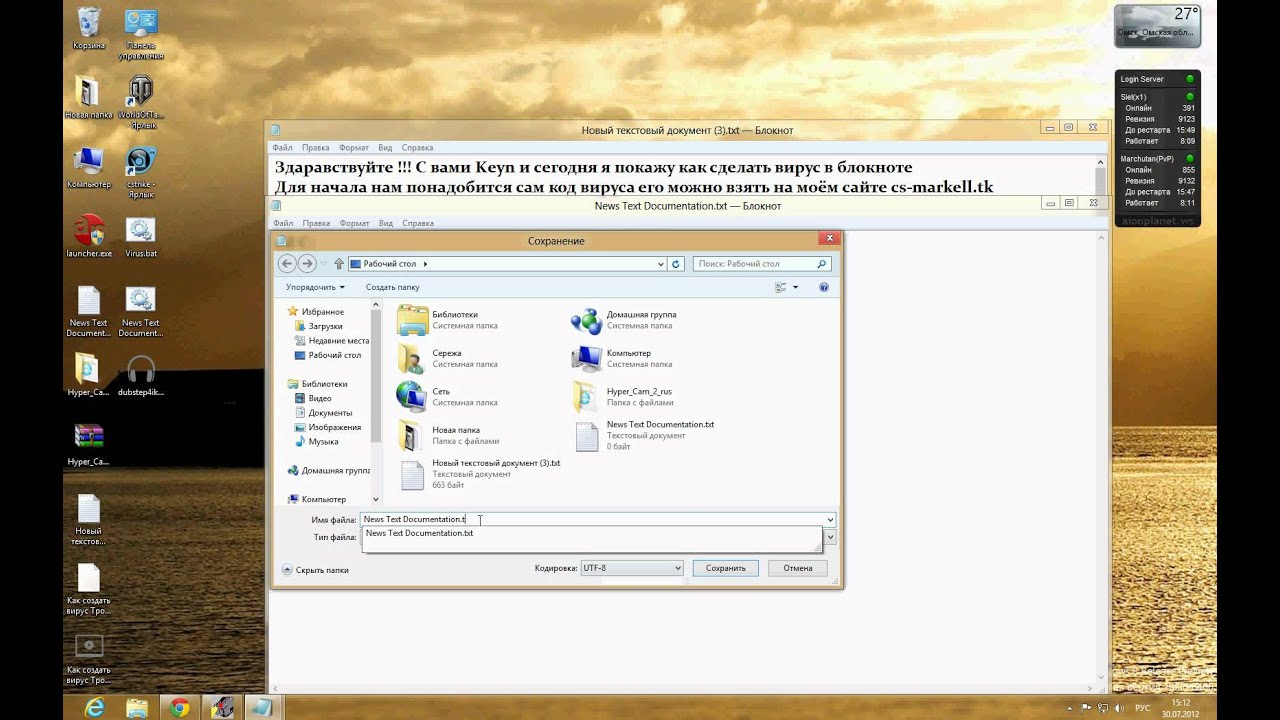The image size is (1280, 720).
Task: Open Internet Explorer from the taskbar
Action: pyautogui.click(x=94, y=708)
